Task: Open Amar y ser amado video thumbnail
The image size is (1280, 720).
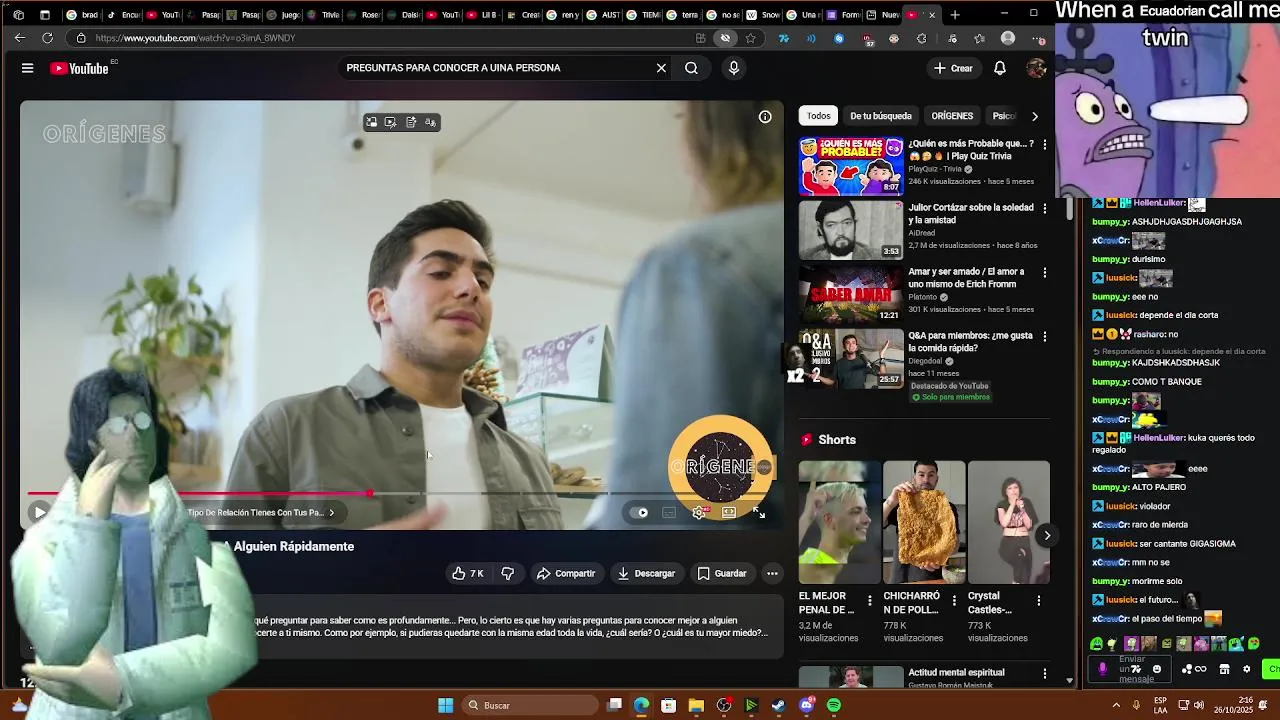Action: point(851,294)
